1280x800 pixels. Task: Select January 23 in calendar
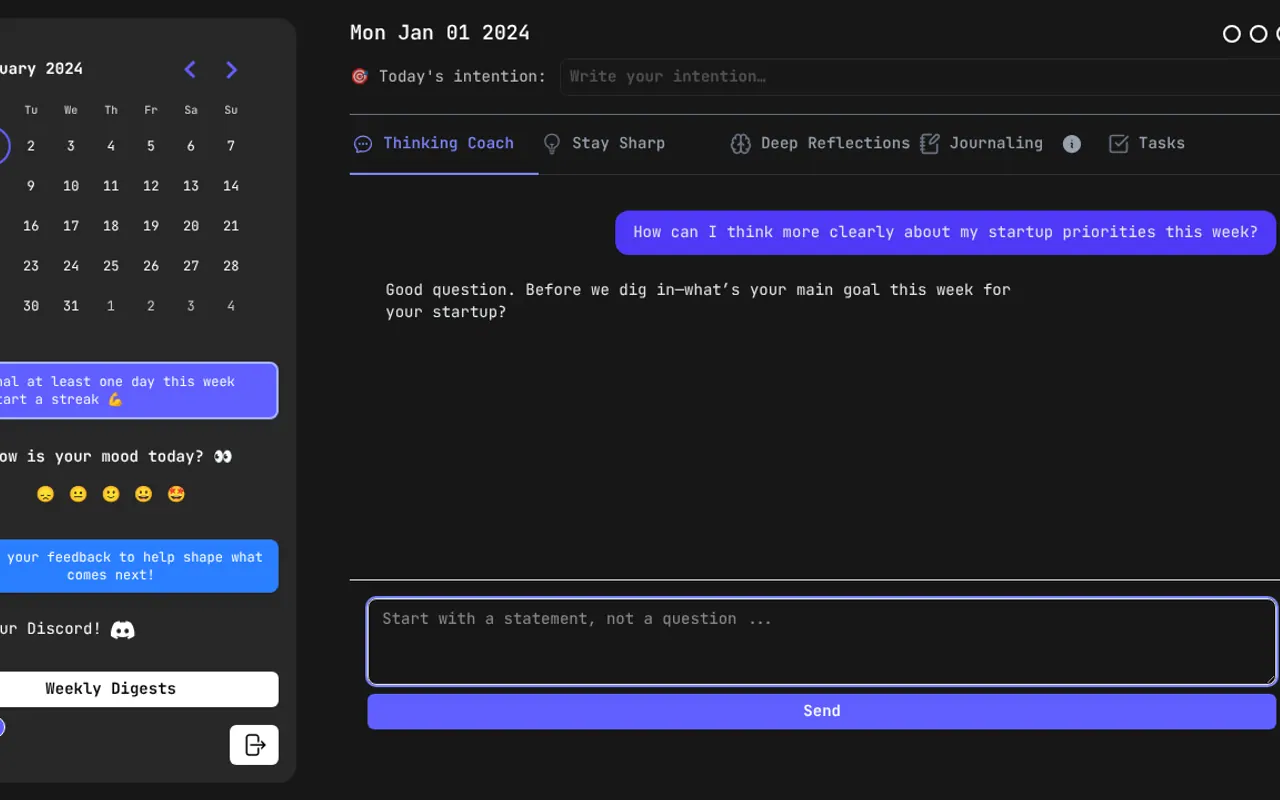31,266
